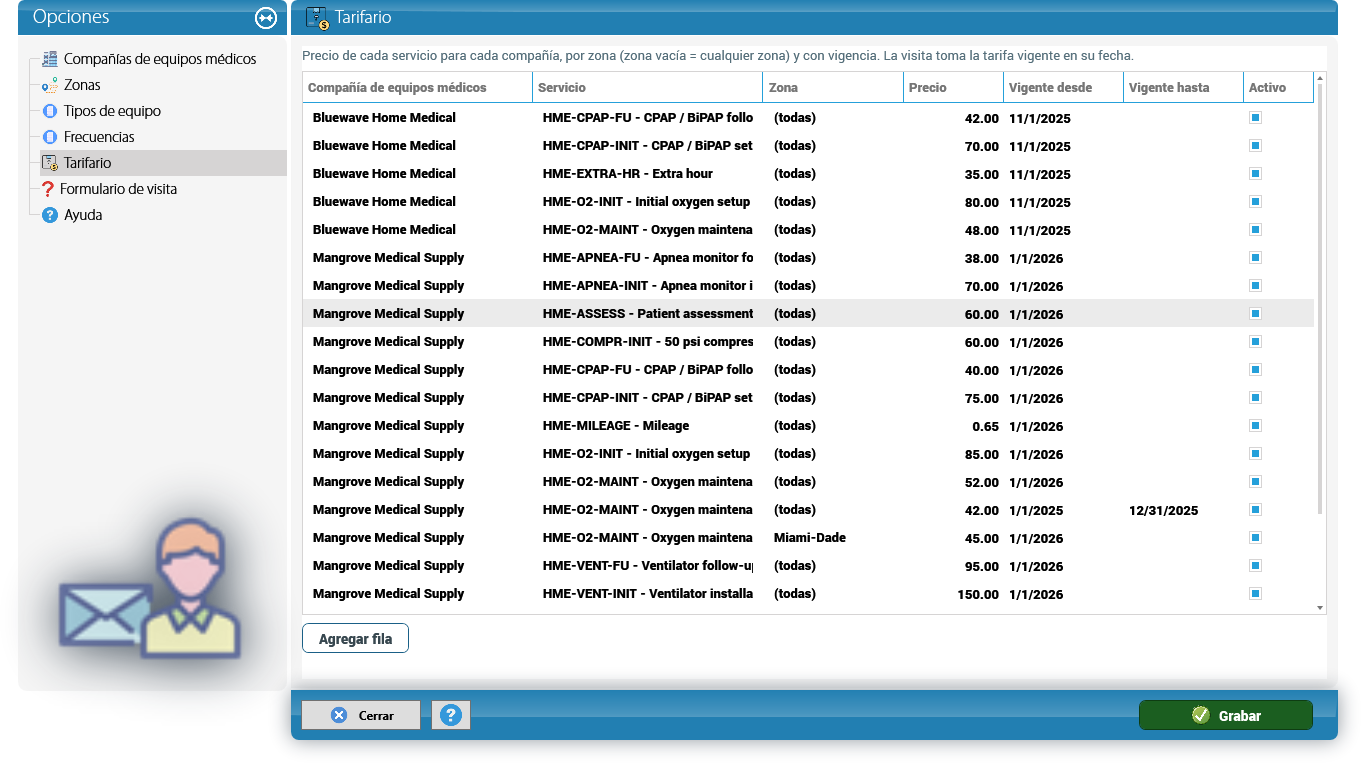Click the Vigente hasta column header
This screenshot has height=763, width=1361.
click(1183, 87)
